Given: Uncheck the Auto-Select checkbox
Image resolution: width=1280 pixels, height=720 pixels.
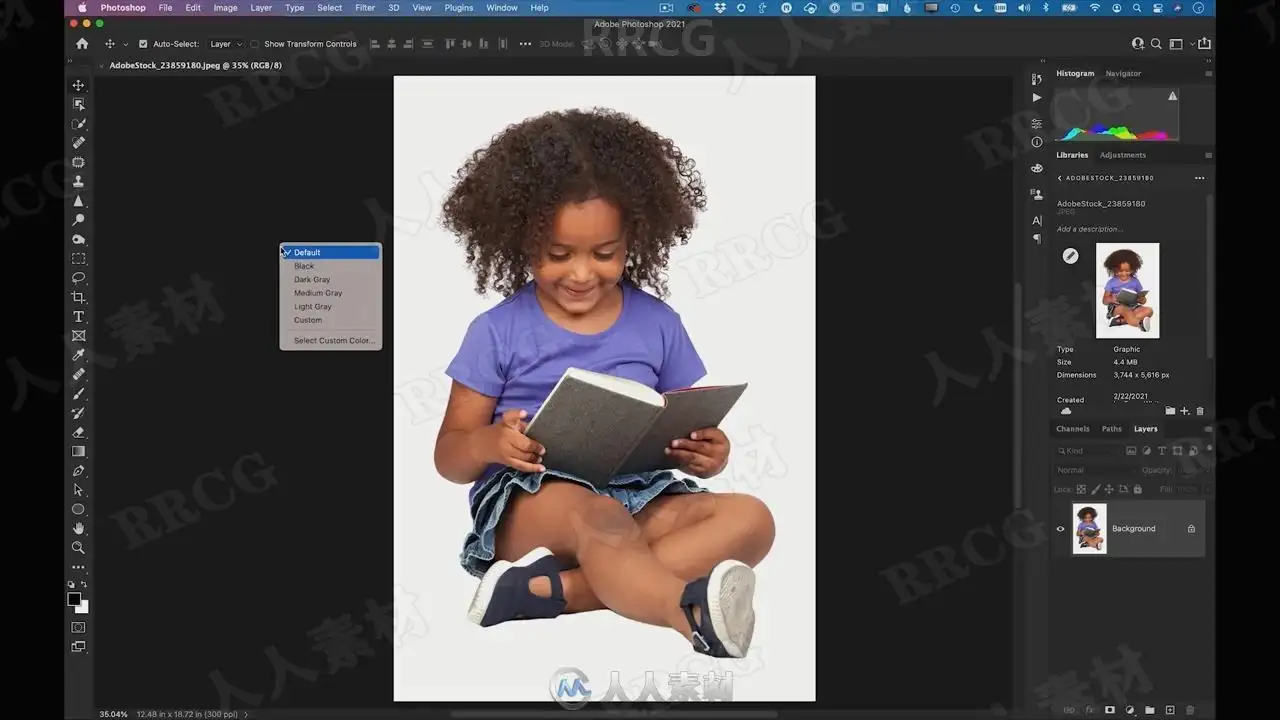Looking at the screenshot, I should [x=143, y=44].
